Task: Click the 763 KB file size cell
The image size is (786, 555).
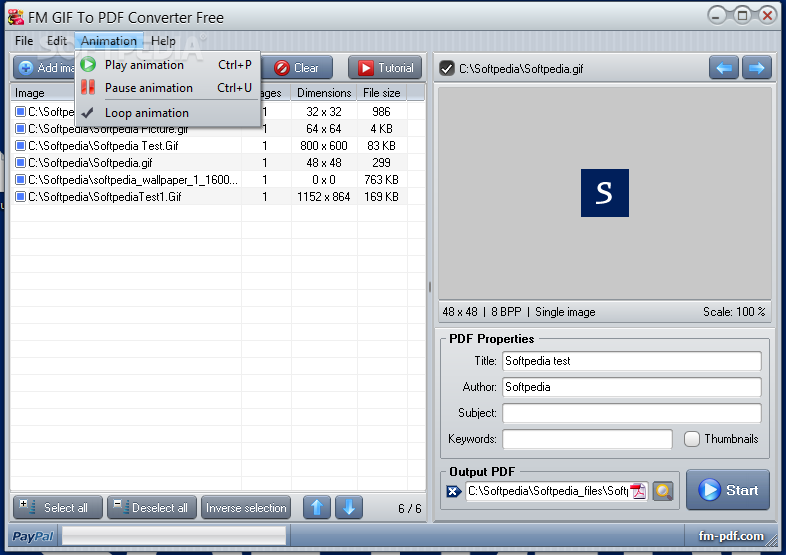Action: [x=381, y=180]
